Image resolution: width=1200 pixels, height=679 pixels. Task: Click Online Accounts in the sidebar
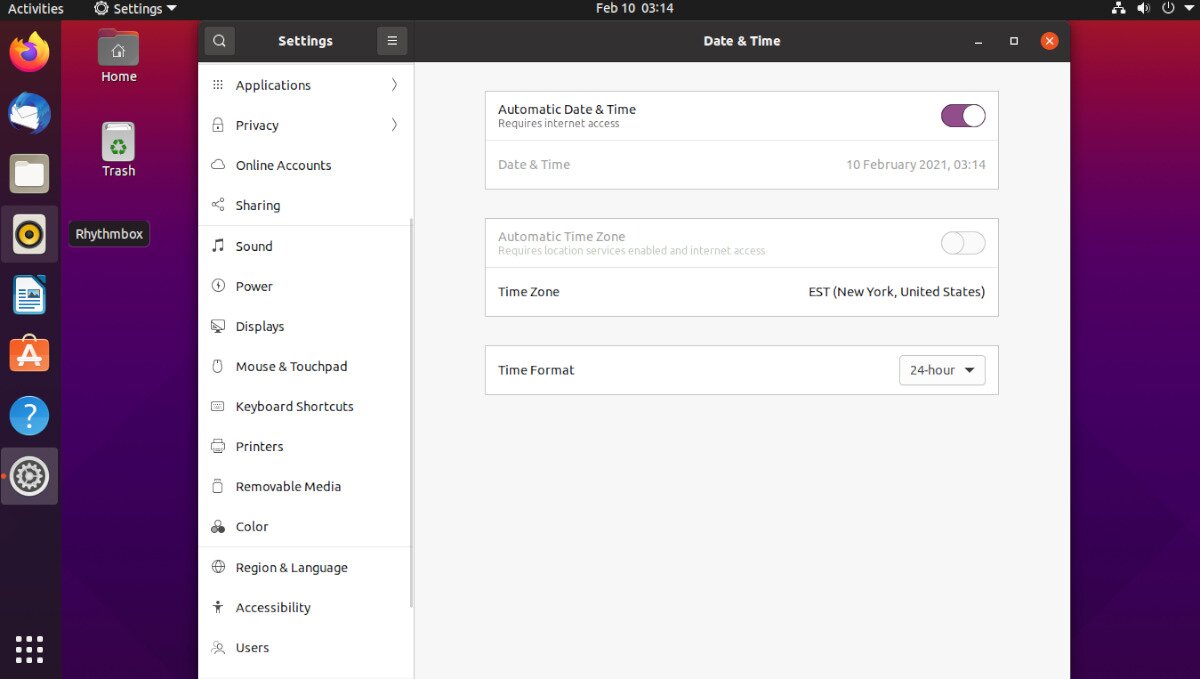tap(283, 165)
